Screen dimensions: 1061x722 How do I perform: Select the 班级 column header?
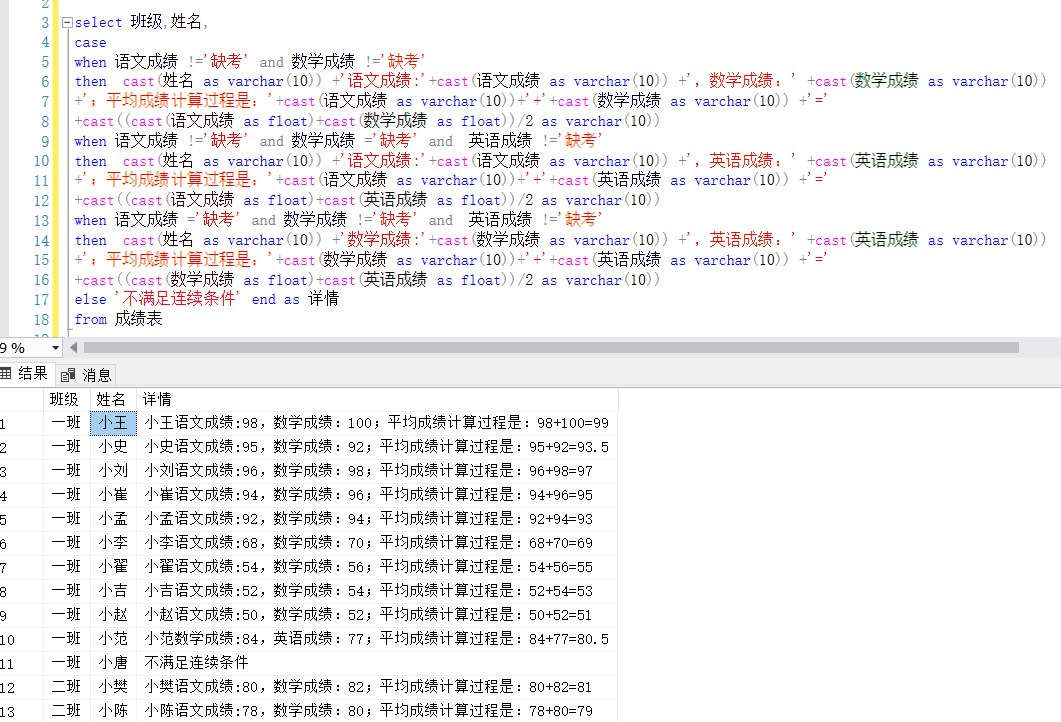coord(64,399)
